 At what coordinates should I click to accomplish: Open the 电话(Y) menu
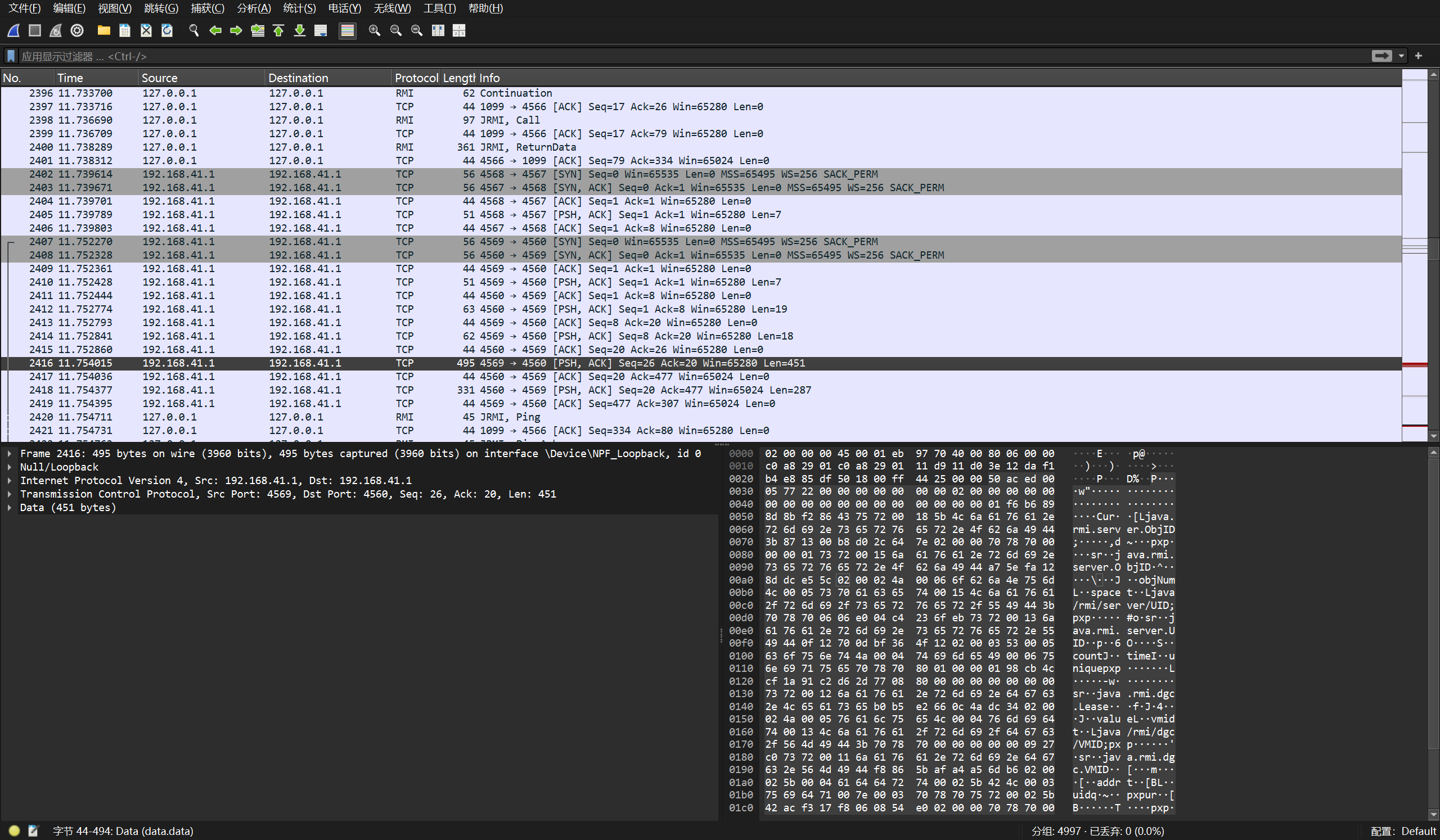345,8
